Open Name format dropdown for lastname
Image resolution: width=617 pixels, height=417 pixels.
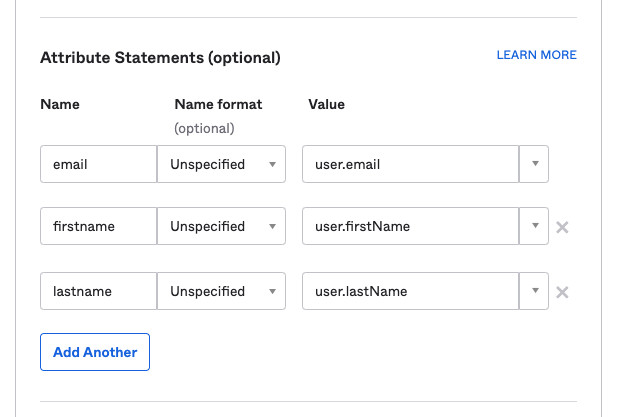221,292
